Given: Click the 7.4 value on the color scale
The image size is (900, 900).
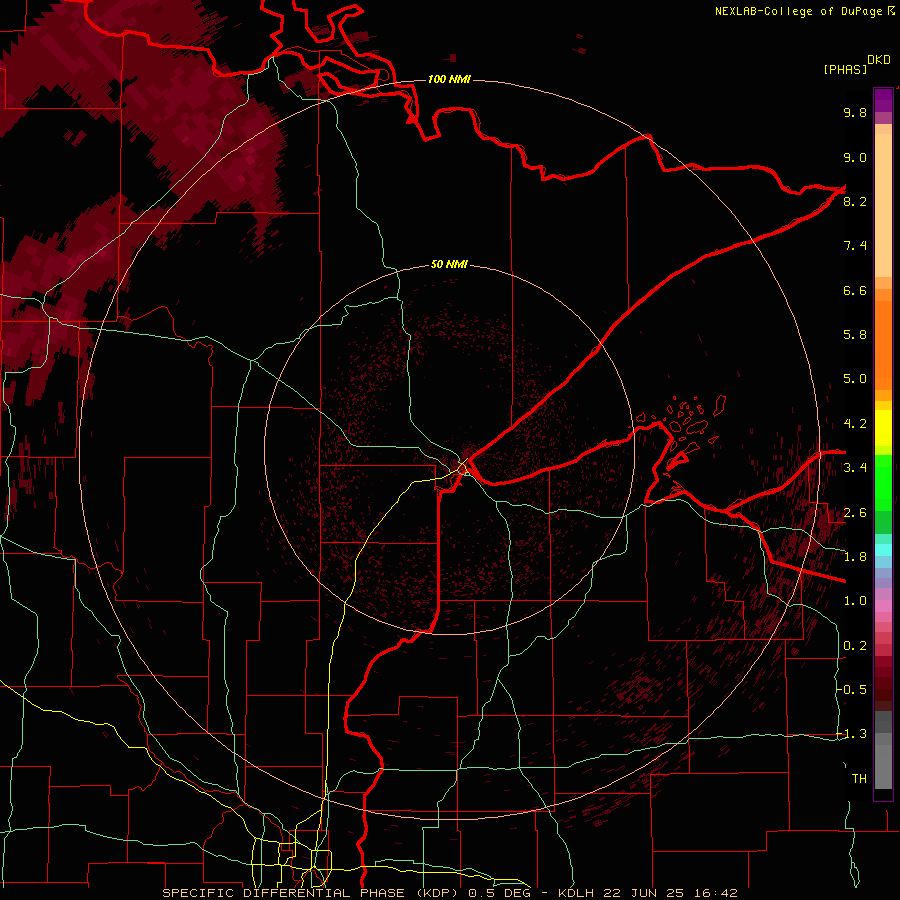Looking at the screenshot, I should [x=855, y=246].
